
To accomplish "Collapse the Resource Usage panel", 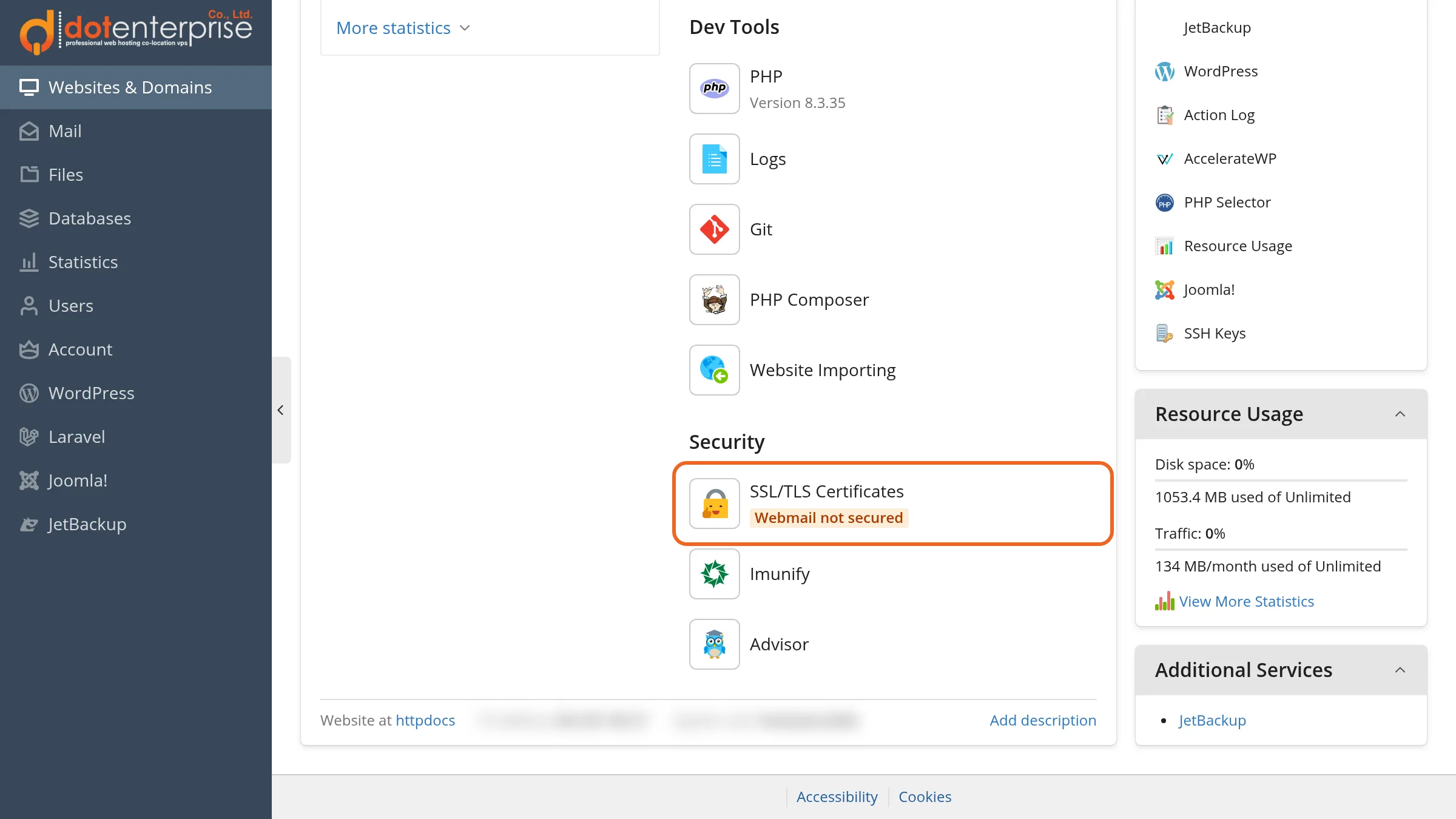I will [x=1400, y=414].
